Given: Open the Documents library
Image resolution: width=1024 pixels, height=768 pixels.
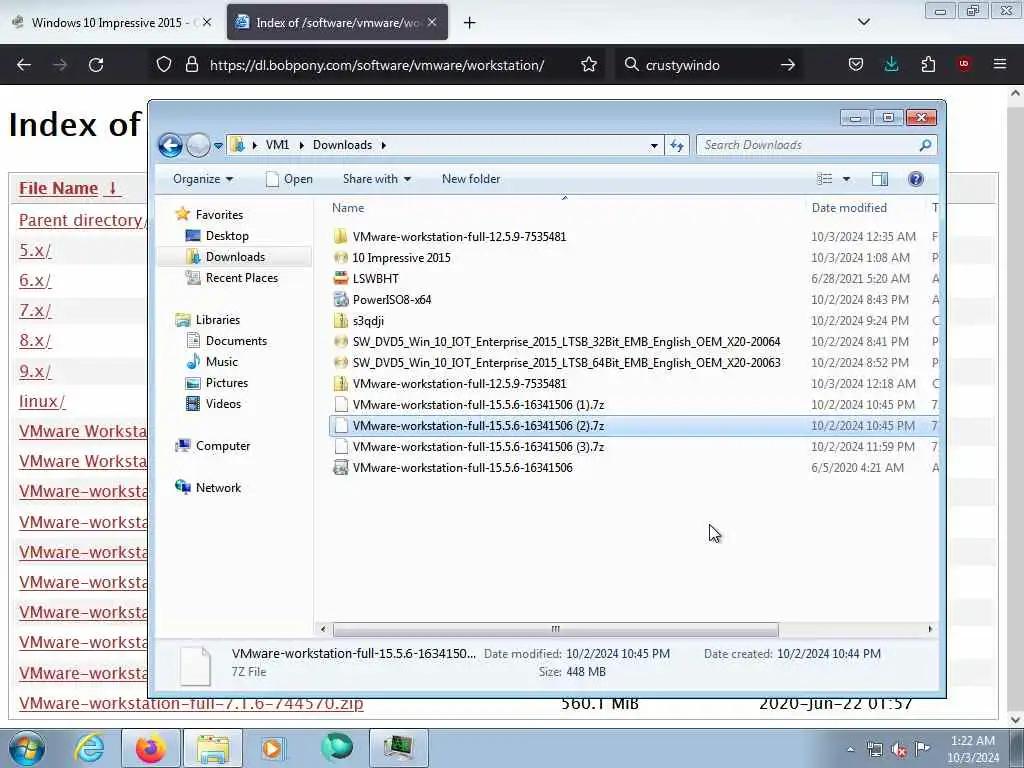Looking at the screenshot, I should (x=227, y=340).
